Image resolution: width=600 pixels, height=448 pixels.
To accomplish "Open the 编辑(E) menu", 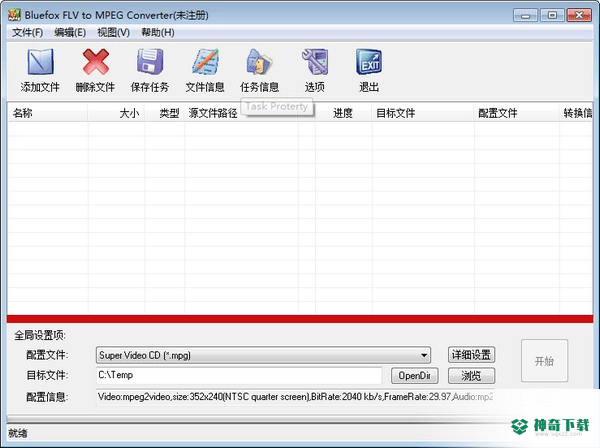I will point(70,33).
